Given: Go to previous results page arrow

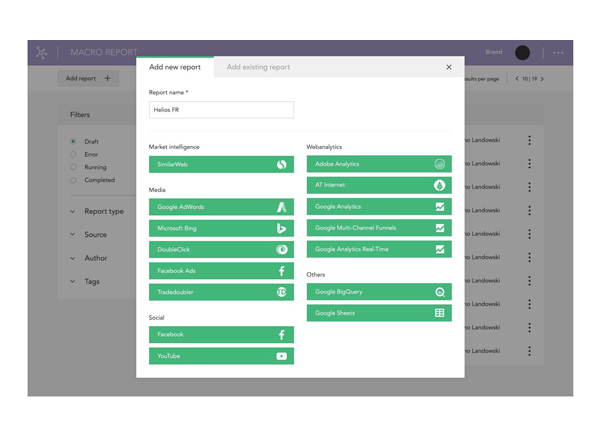Looking at the screenshot, I should click(517, 78).
